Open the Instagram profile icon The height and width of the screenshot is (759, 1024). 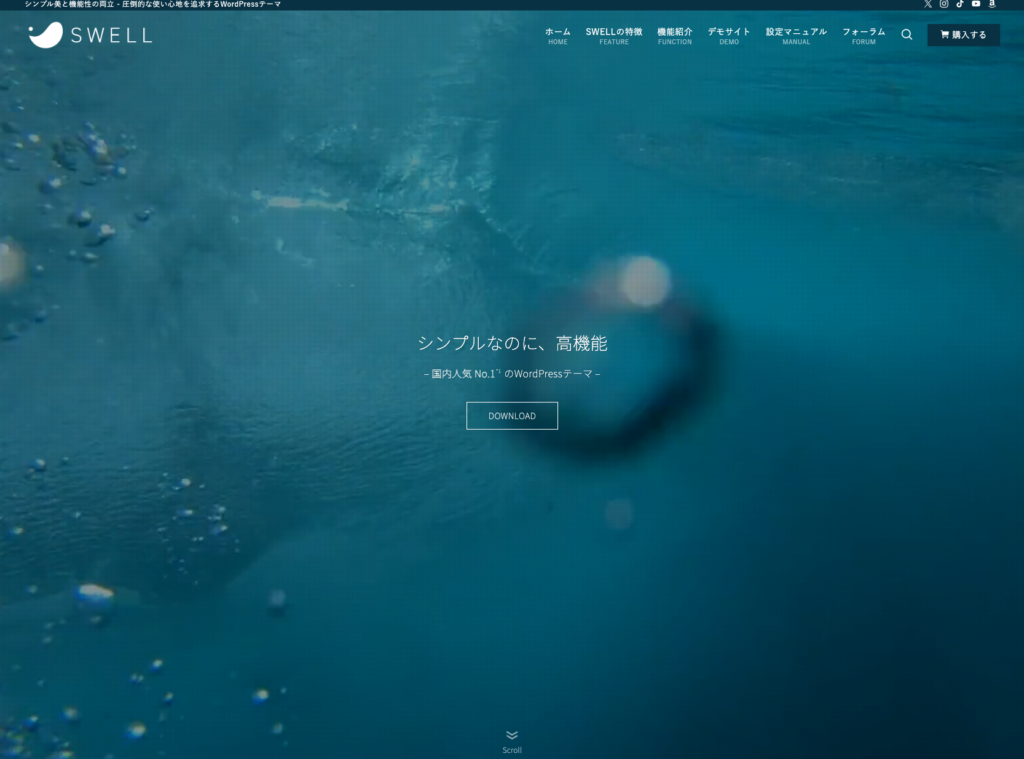tap(944, 4)
